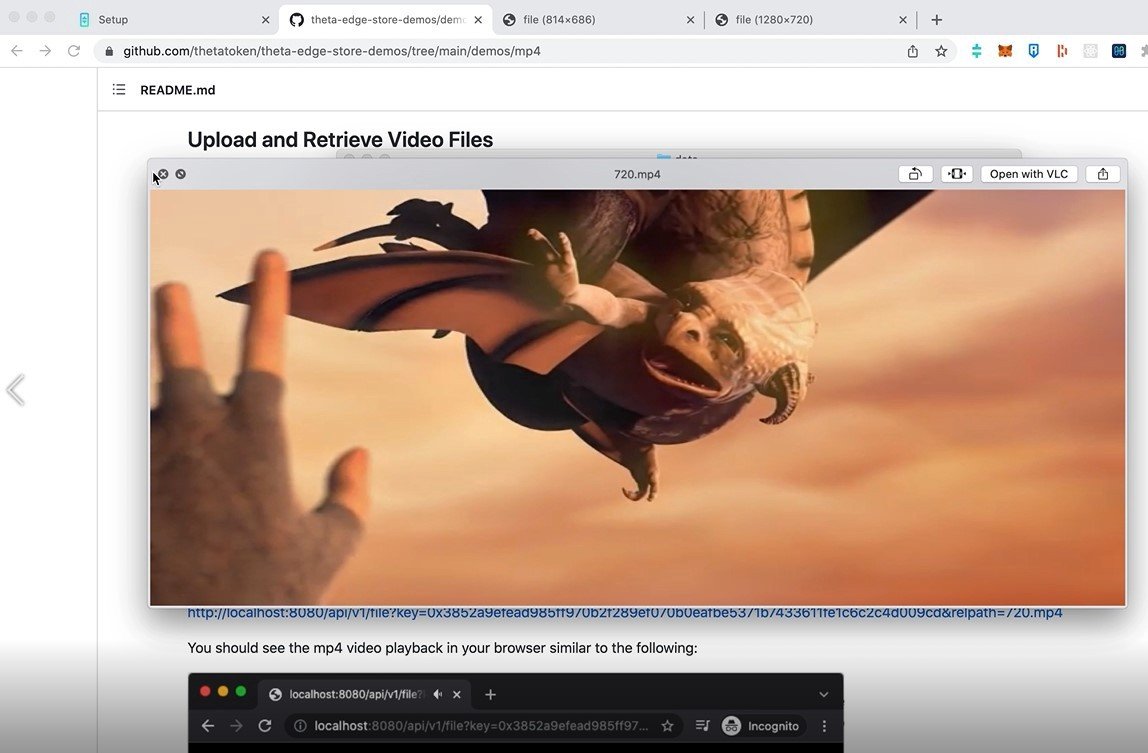
Task: Click localhost tab in the embedded screenshot
Action: (365, 694)
